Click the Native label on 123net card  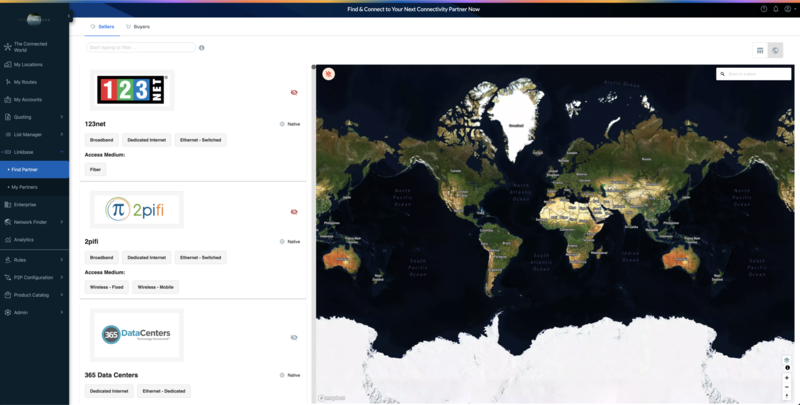pyautogui.click(x=293, y=124)
